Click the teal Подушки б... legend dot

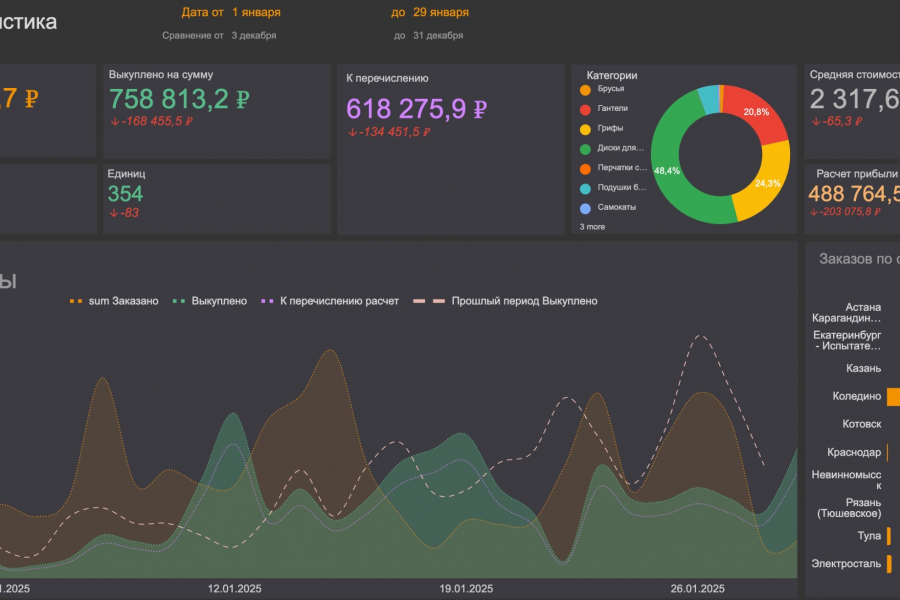point(585,189)
